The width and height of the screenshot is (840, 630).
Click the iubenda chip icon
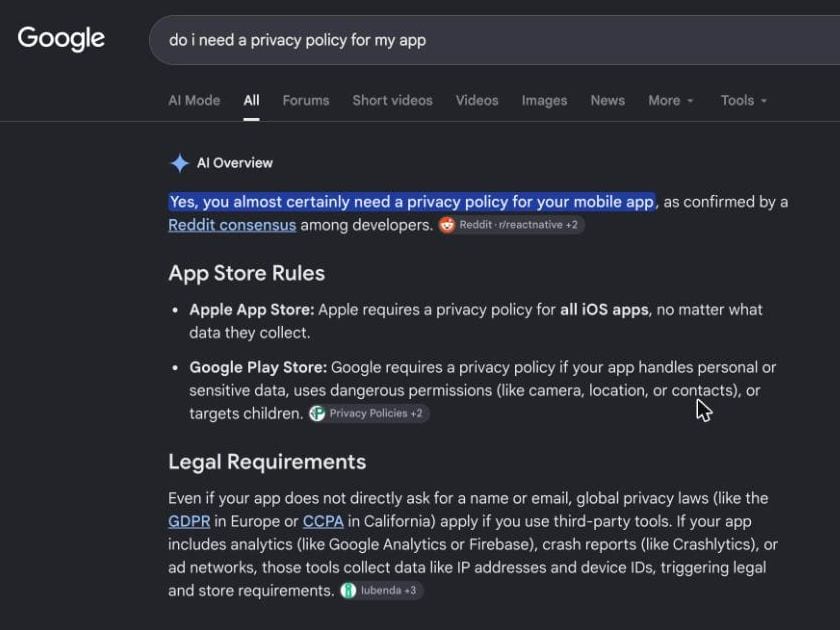click(x=348, y=590)
